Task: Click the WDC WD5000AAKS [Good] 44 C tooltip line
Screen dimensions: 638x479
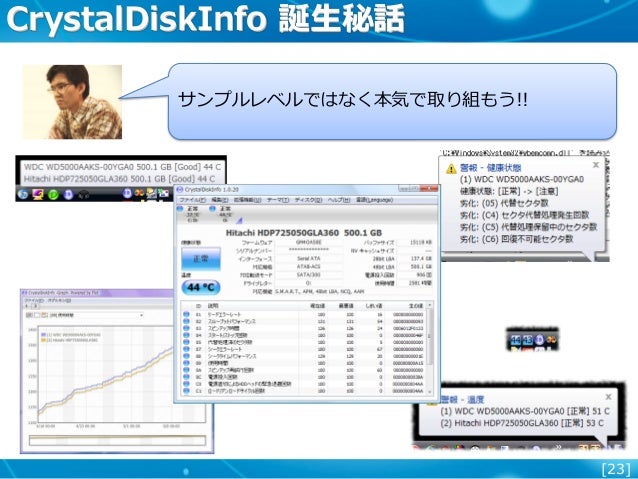Action: pyautogui.click(x=122, y=167)
